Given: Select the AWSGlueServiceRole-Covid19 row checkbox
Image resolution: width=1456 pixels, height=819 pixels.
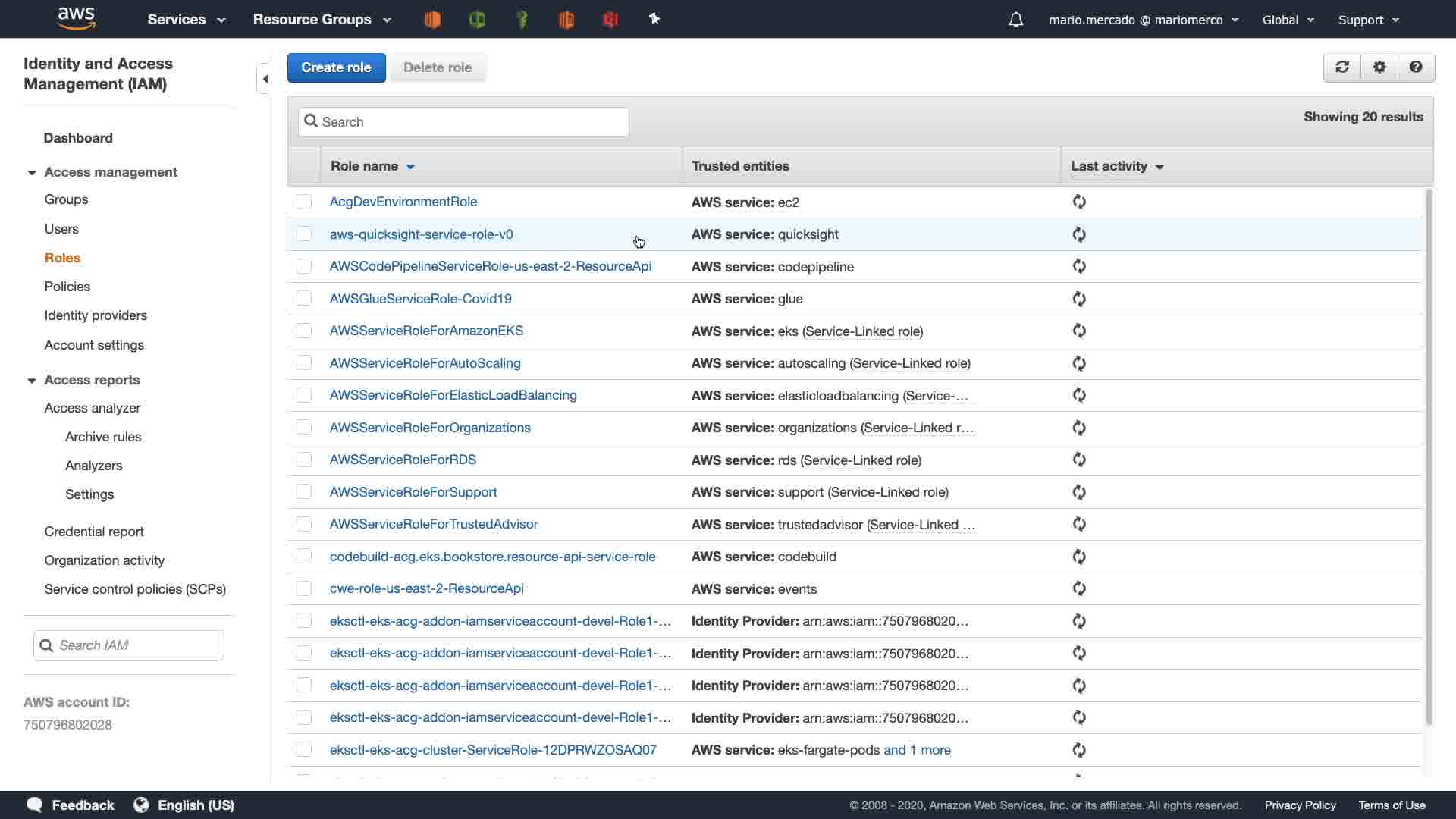Looking at the screenshot, I should 304,299.
